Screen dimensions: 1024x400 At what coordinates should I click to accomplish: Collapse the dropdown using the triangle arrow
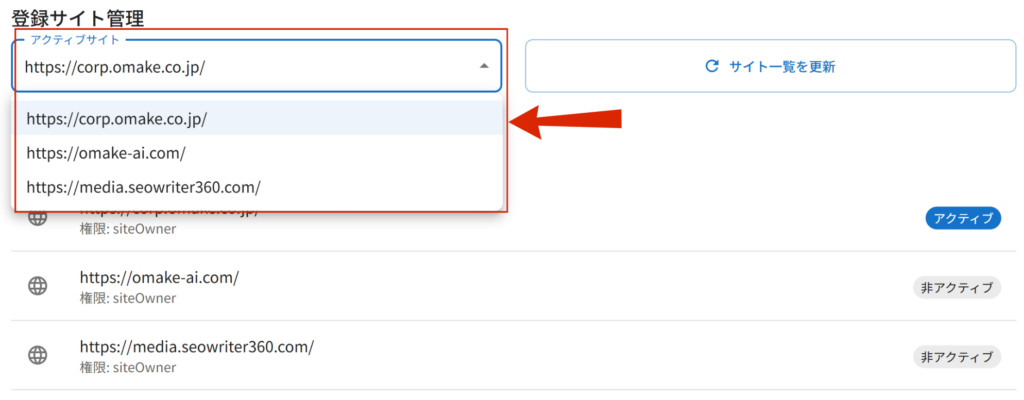(x=484, y=66)
